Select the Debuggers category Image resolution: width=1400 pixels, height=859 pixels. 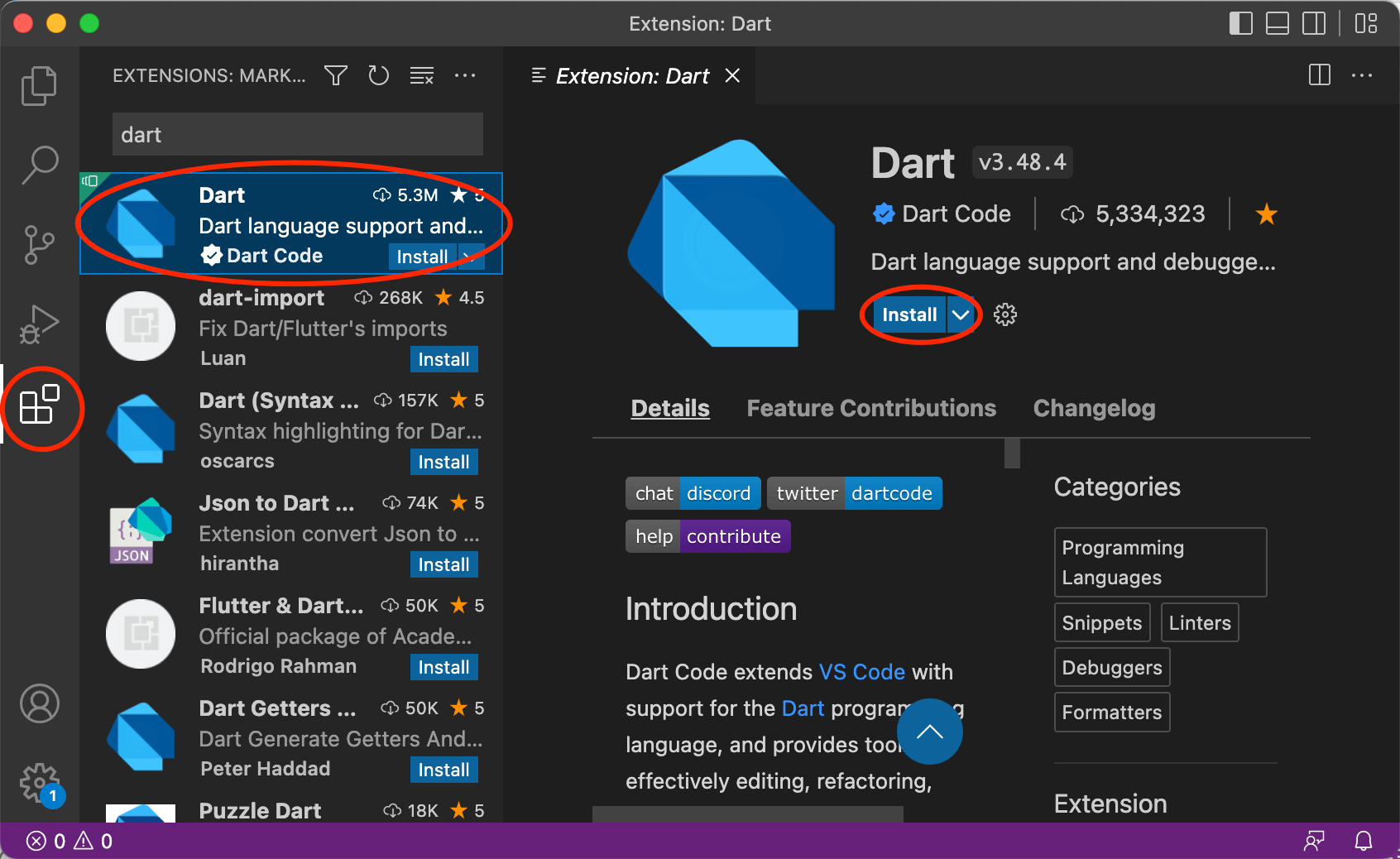1112,667
